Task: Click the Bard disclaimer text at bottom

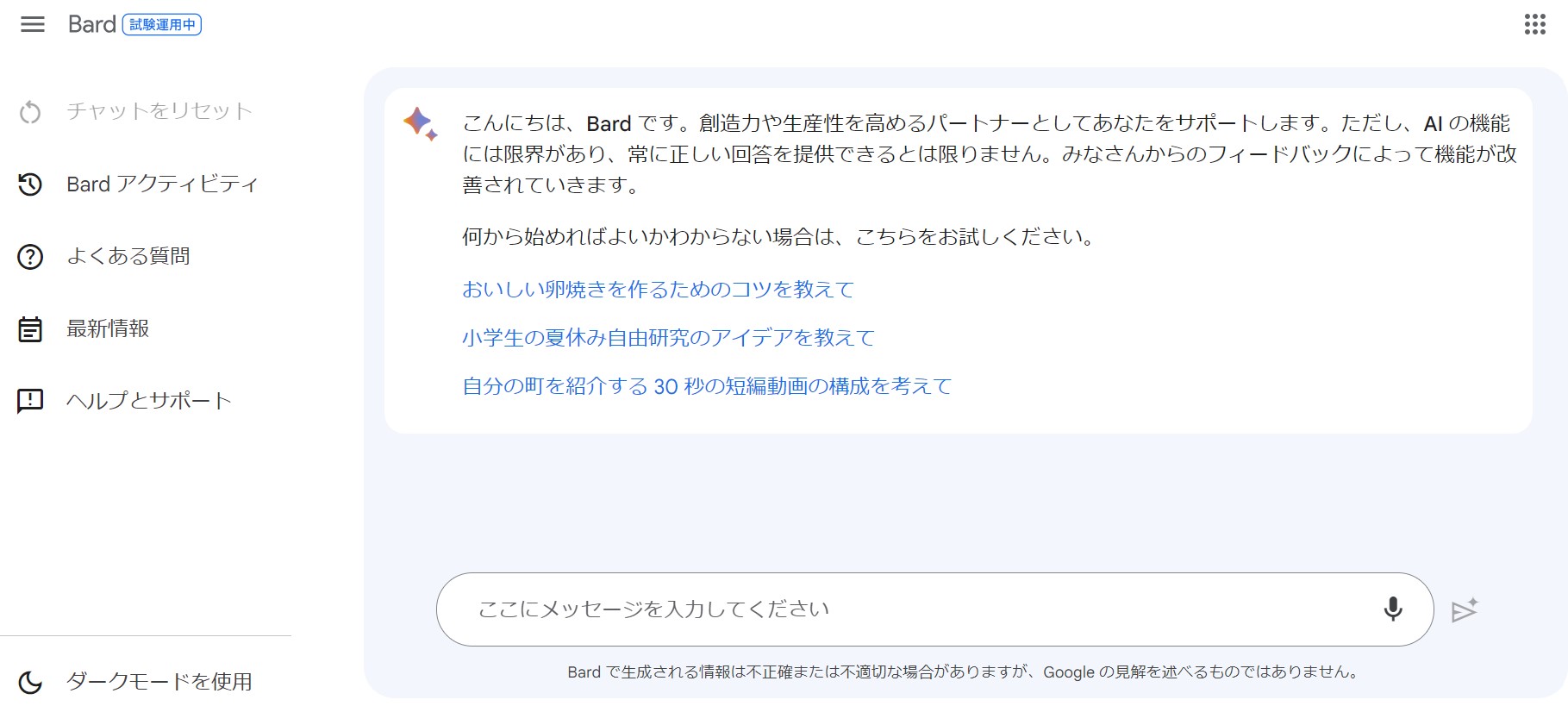Action: point(964,672)
